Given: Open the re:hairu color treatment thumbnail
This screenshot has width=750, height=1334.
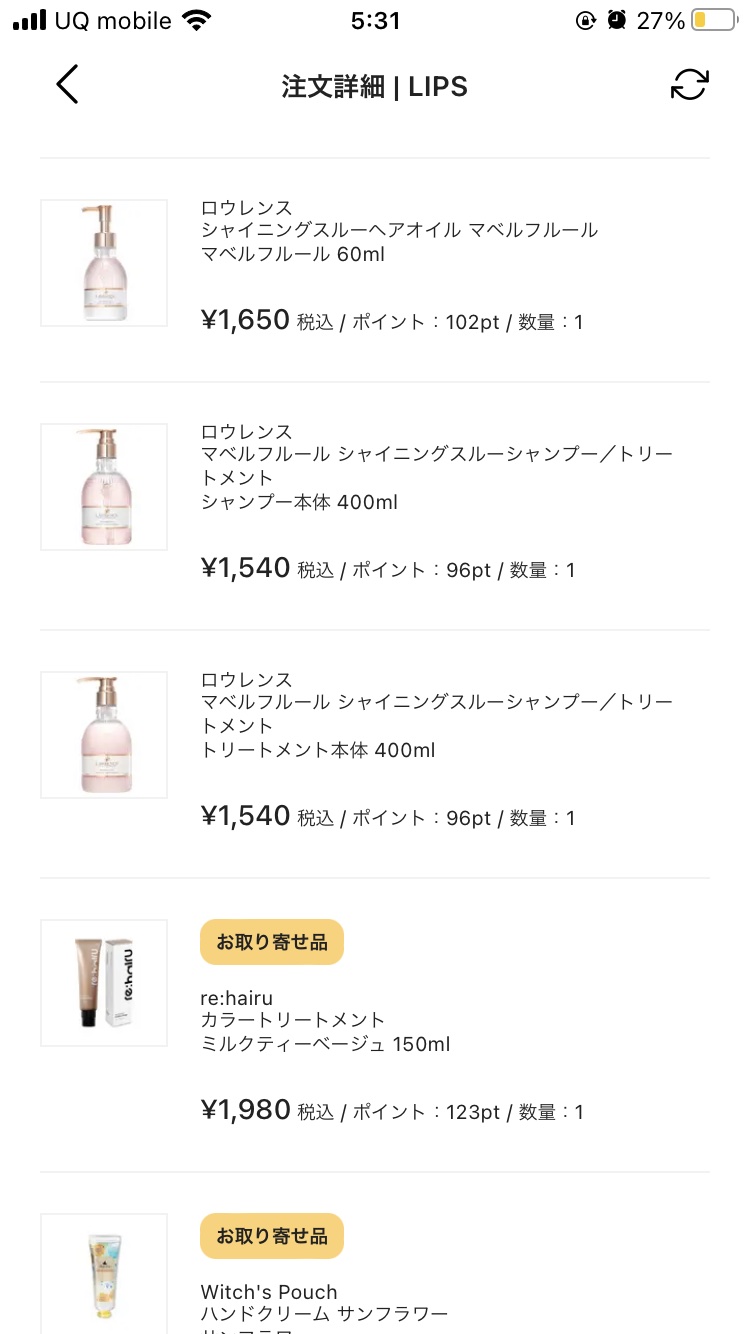Looking at the screenshot, I should click(104, 983).
